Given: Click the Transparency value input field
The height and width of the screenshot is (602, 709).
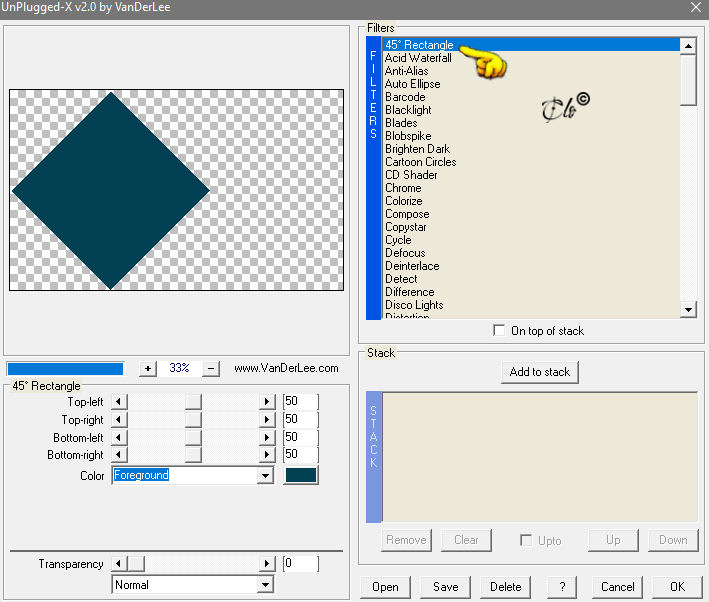Looking at the screenshot, I should (300, 564).
